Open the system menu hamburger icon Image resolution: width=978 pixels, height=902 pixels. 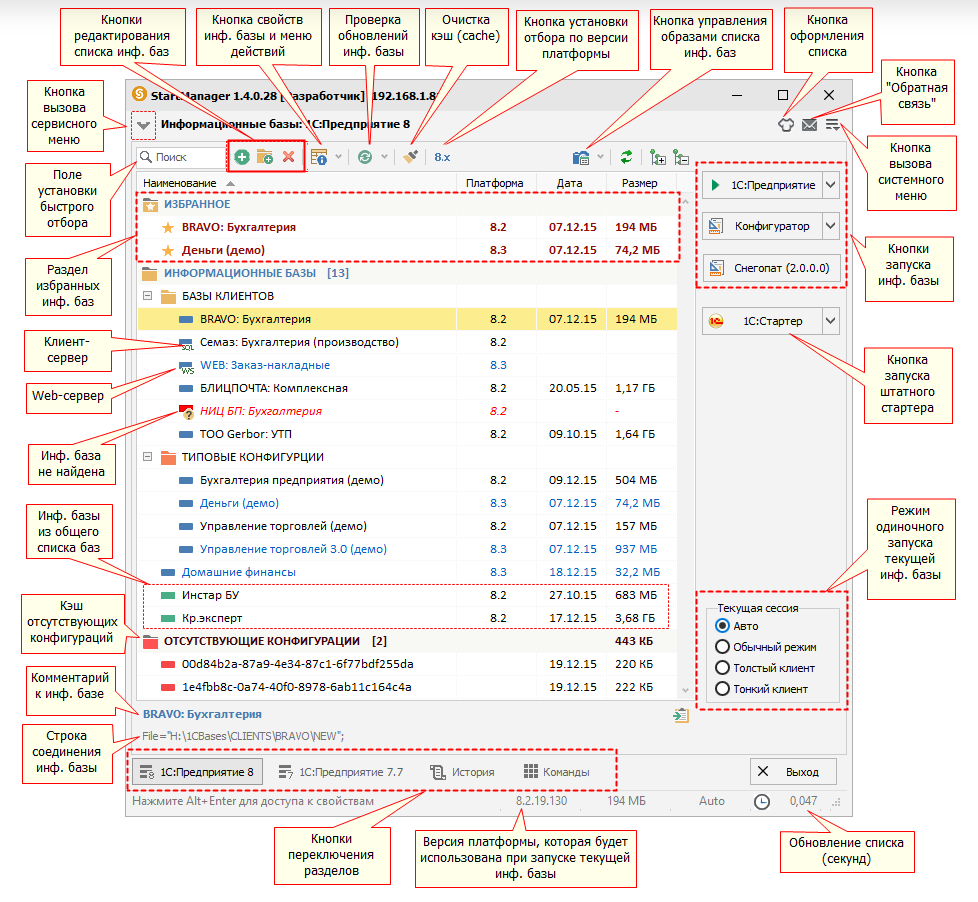(833, 125)
